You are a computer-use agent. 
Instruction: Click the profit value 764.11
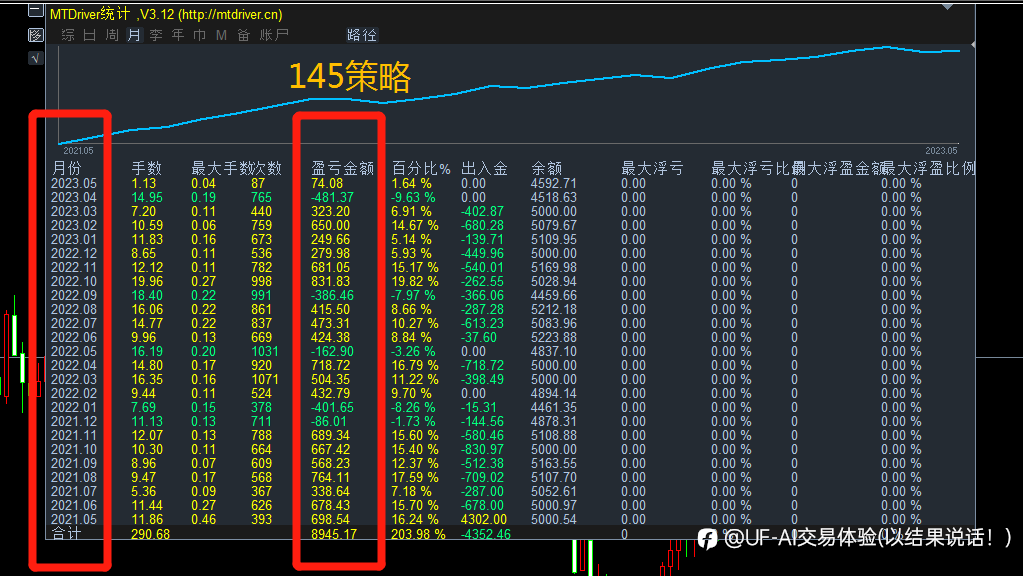tap(330, 478)
